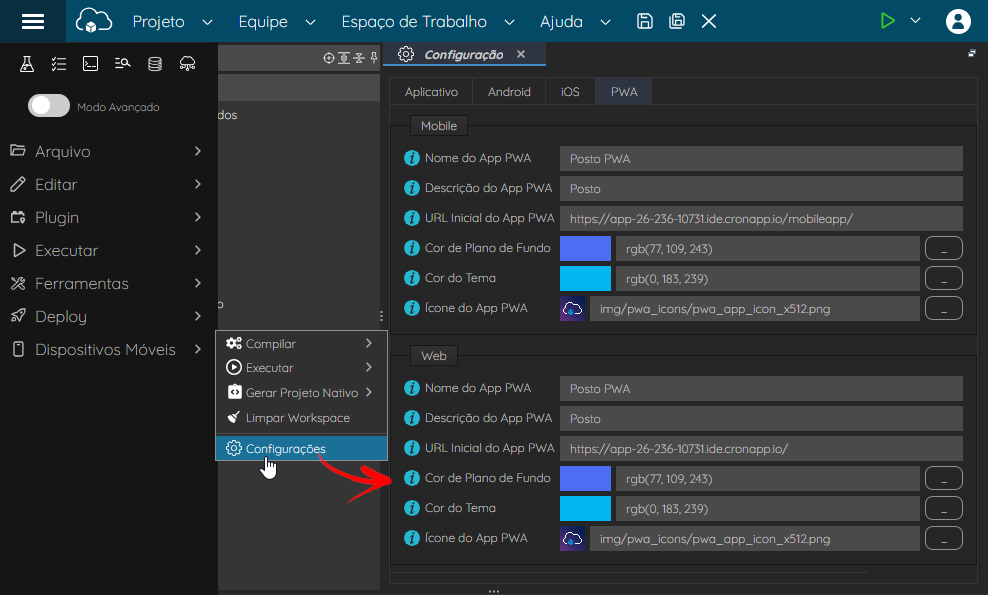Select Configurações in the context menu
The width and height of the screenshot is (988, 595).
pos(301,449)
